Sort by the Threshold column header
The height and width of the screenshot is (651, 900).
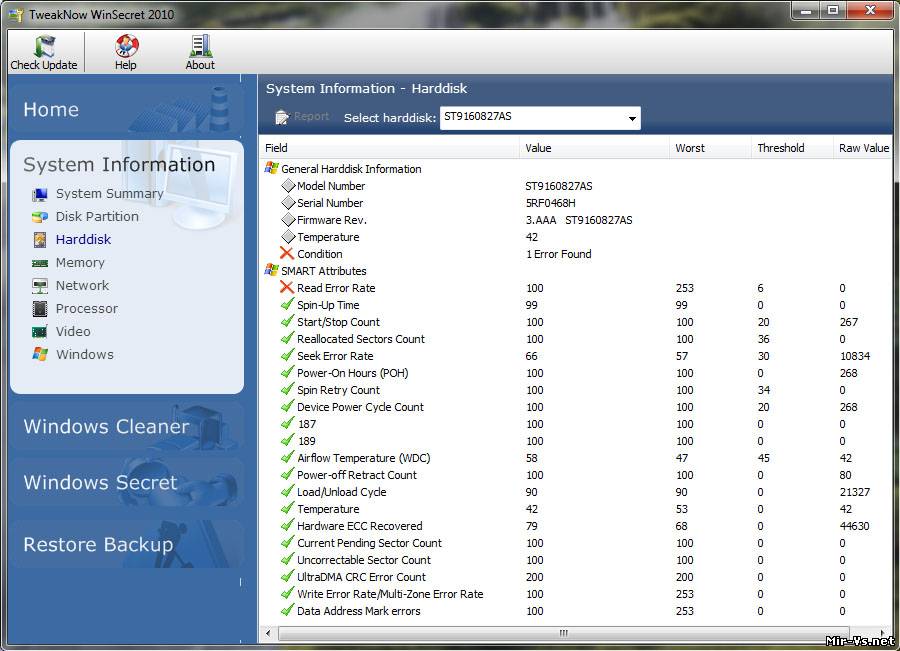pos(780,148)
